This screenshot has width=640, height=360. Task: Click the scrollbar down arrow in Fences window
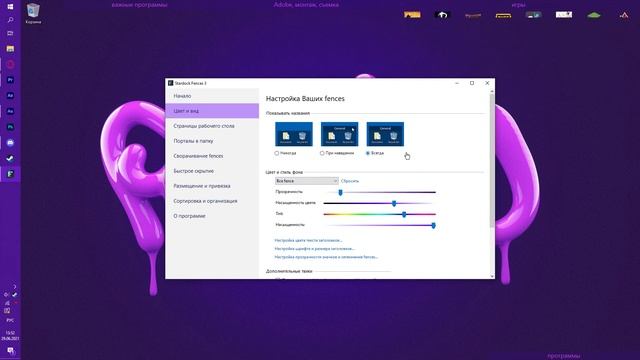point(492,276)
